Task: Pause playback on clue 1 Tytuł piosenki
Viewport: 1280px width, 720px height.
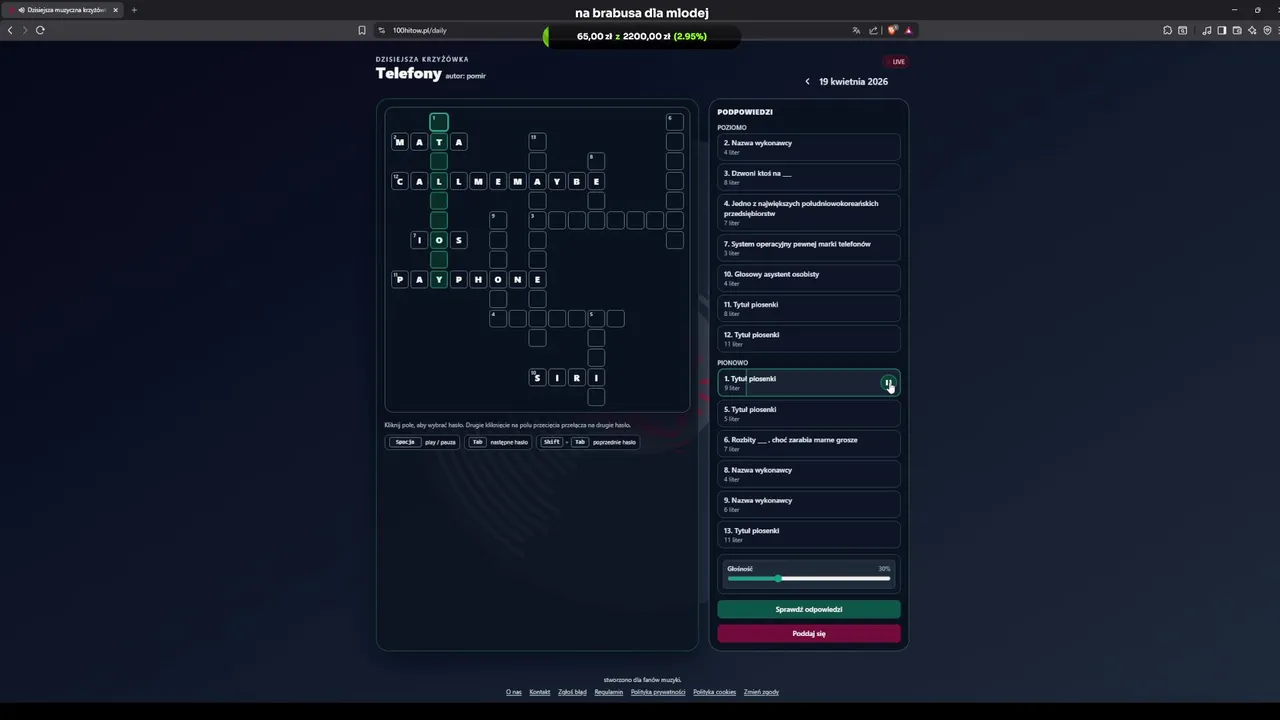Action: coord(888,383)
